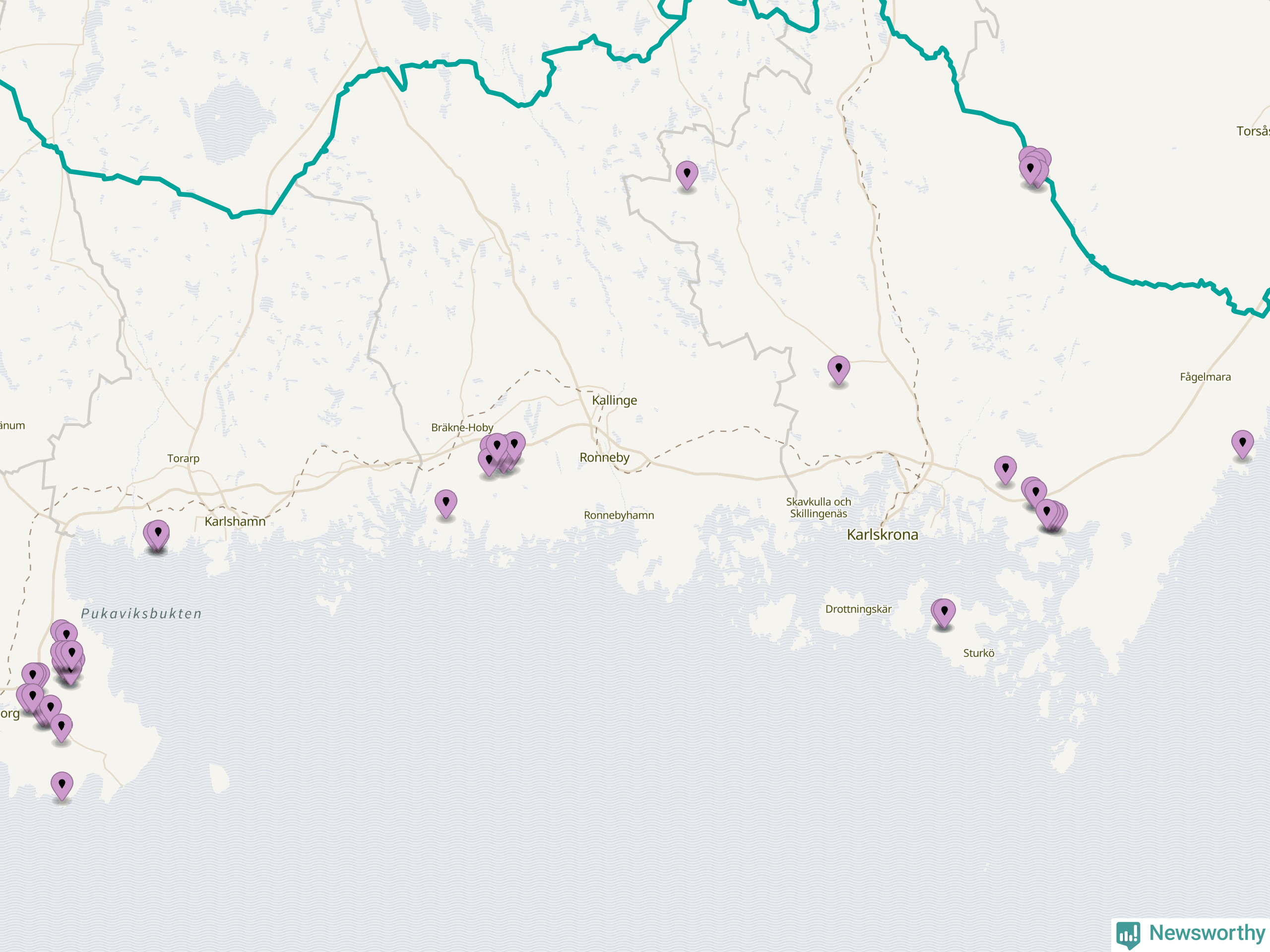Open the Newsworthy logo link
Viewport: 1270px width, 952px height.
tap(1191, 934)
